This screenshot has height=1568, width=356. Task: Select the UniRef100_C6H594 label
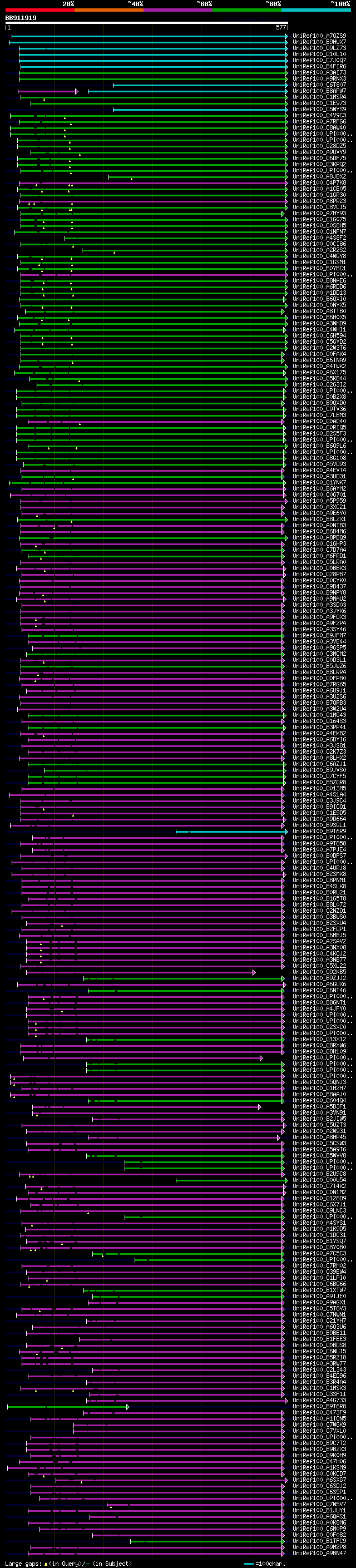point(319,335)
